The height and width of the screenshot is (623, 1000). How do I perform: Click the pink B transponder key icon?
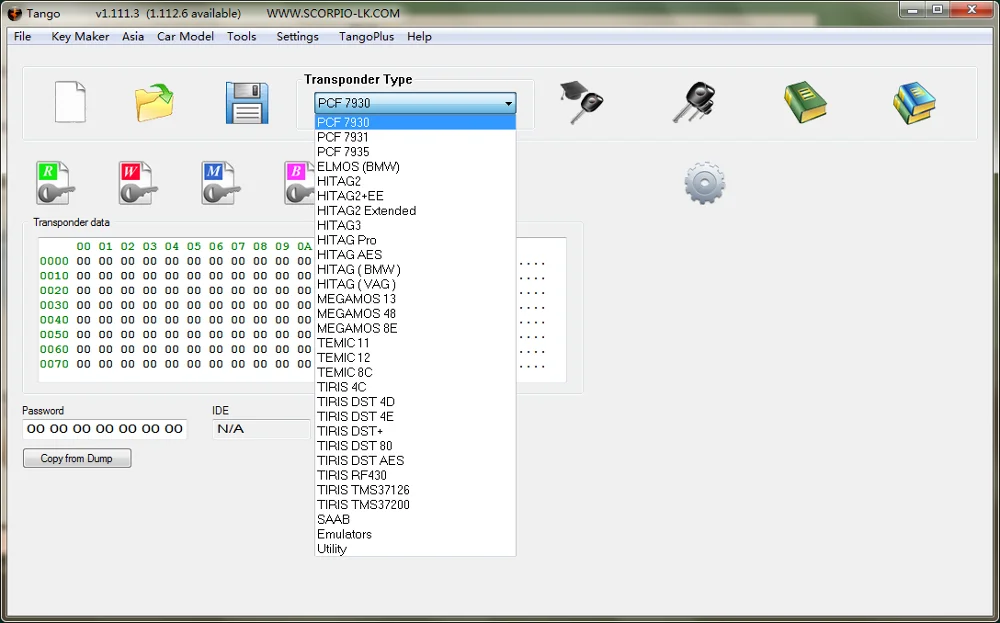[x=297, y=183]
